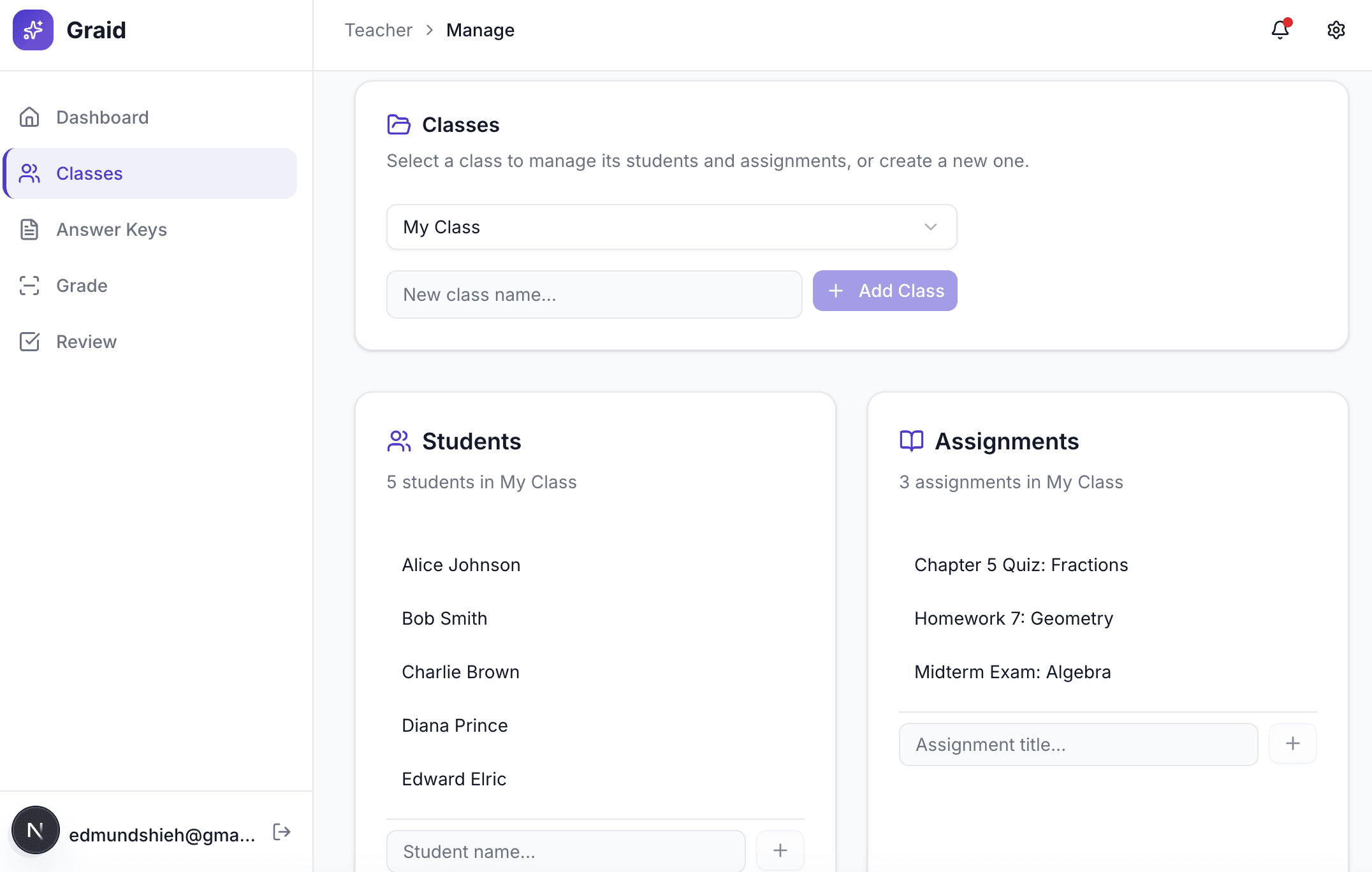Click the Grade scan icon in sidebar
Viewport: 1372px width, 872px height.
[29, 286]
